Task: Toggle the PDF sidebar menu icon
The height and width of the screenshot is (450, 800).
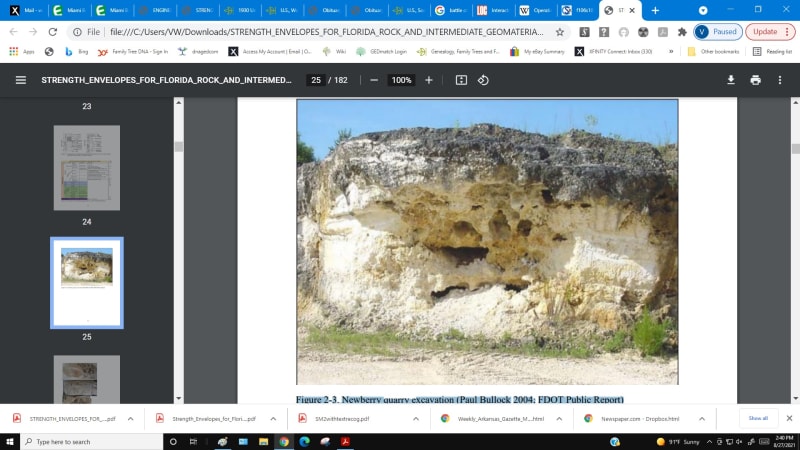Action: click(20, 80)
